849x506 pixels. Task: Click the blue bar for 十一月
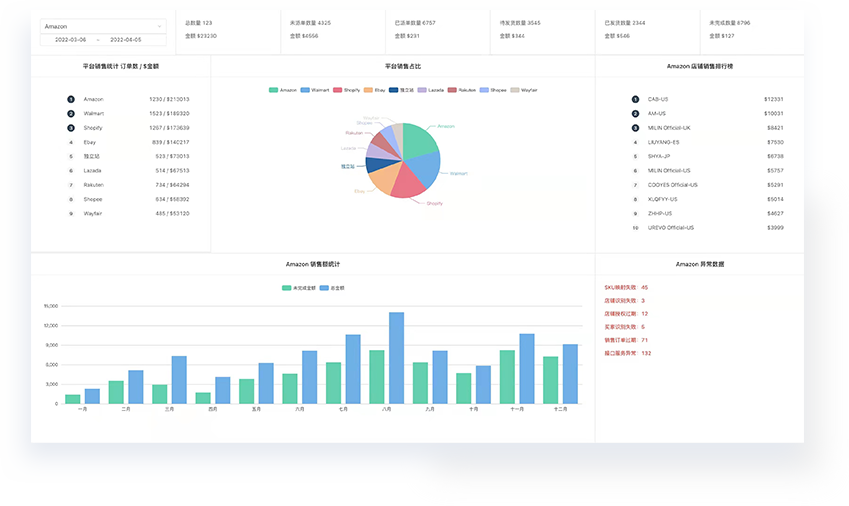[x=527, y=369]
